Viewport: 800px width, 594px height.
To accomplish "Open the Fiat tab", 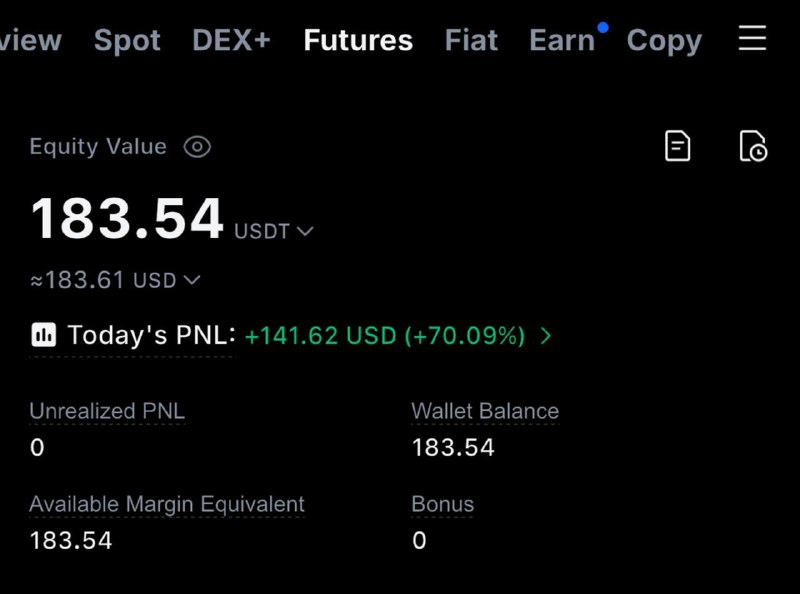I will point(471,40).
